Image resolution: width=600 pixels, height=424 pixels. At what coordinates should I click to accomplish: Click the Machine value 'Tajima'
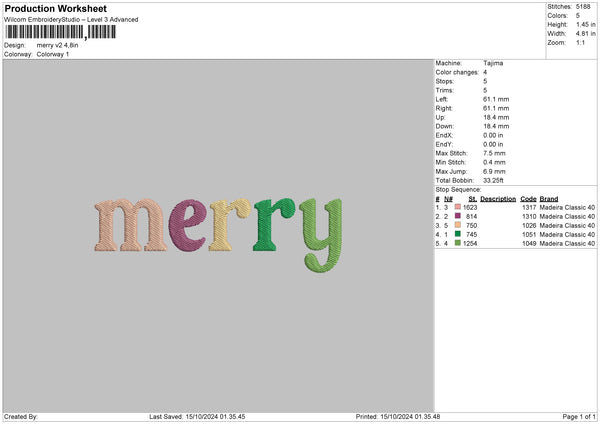[493, 63]
